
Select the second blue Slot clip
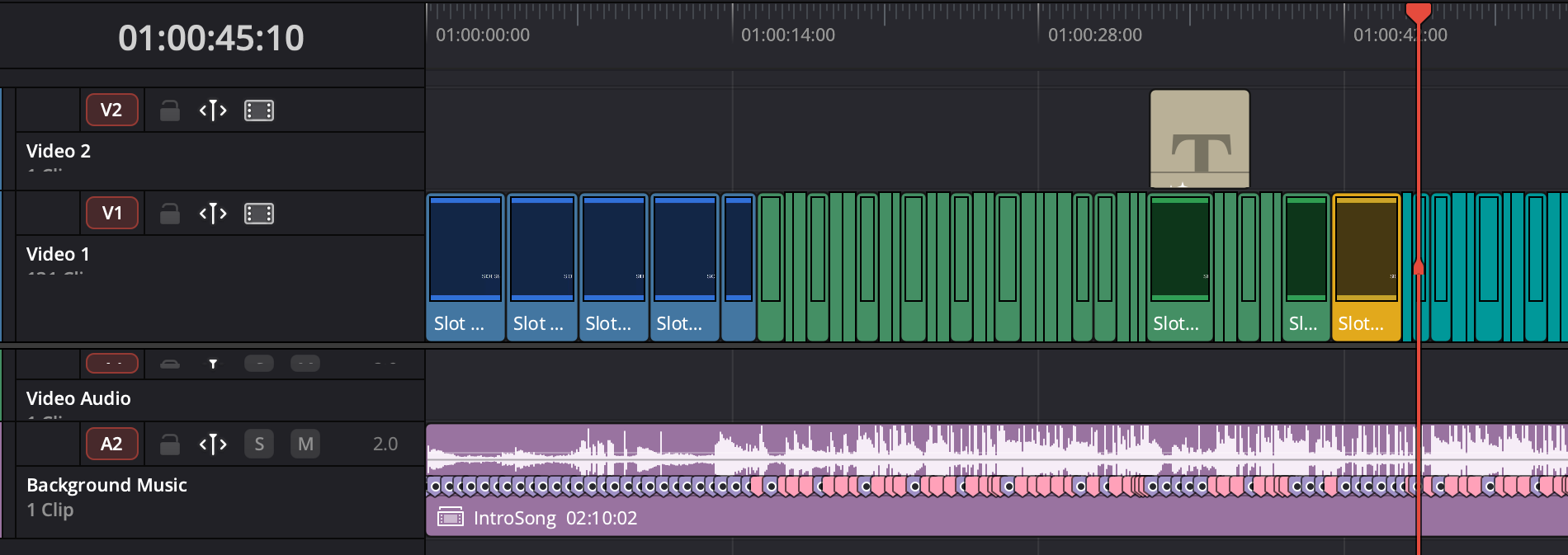(542, 267)
